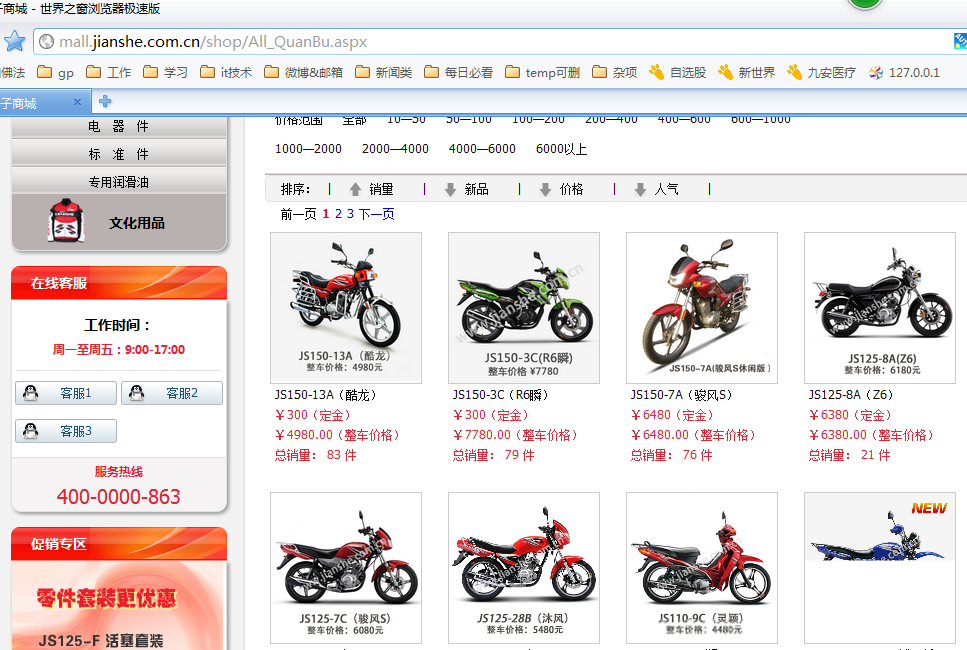Click the ￥4980.00 整车价格 text
967x650 pixels.
(x=337, y=435)
